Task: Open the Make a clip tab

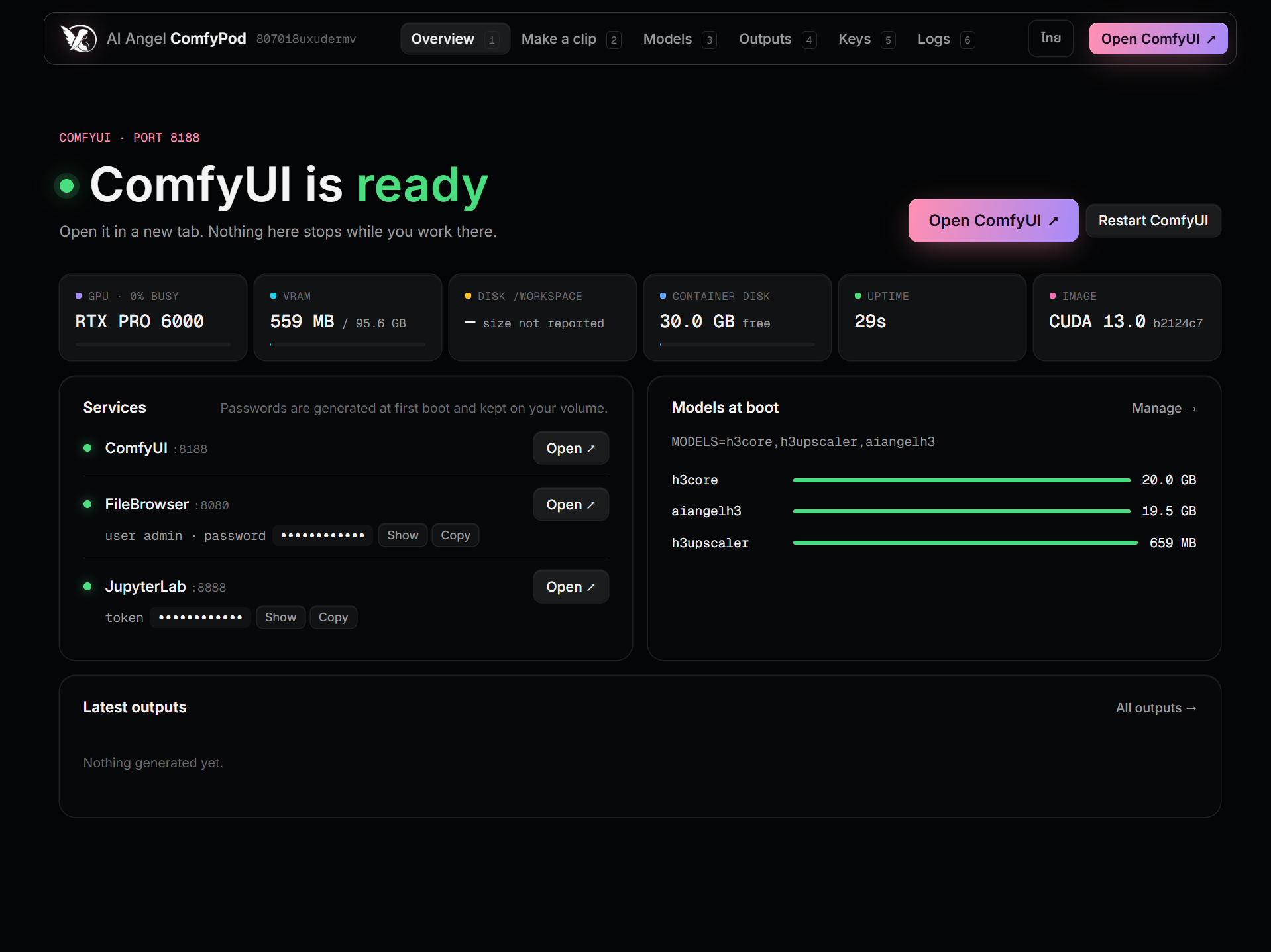Action: 571,39
